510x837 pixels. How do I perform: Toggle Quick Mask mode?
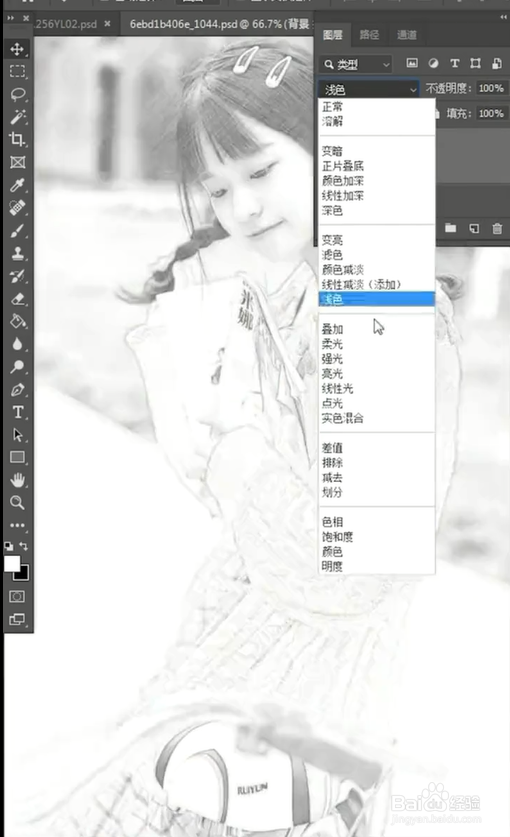(x=17, y=596)
